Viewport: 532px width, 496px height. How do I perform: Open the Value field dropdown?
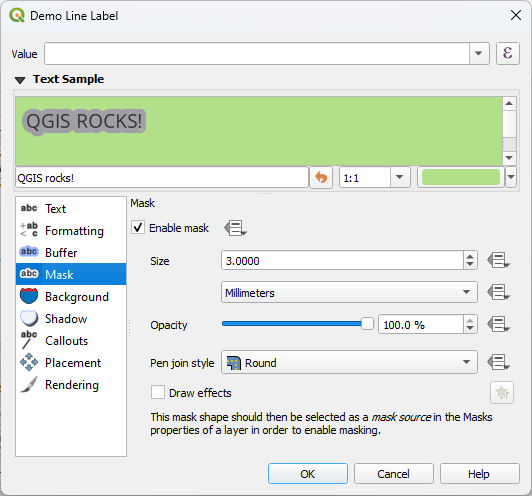point(479,54)
